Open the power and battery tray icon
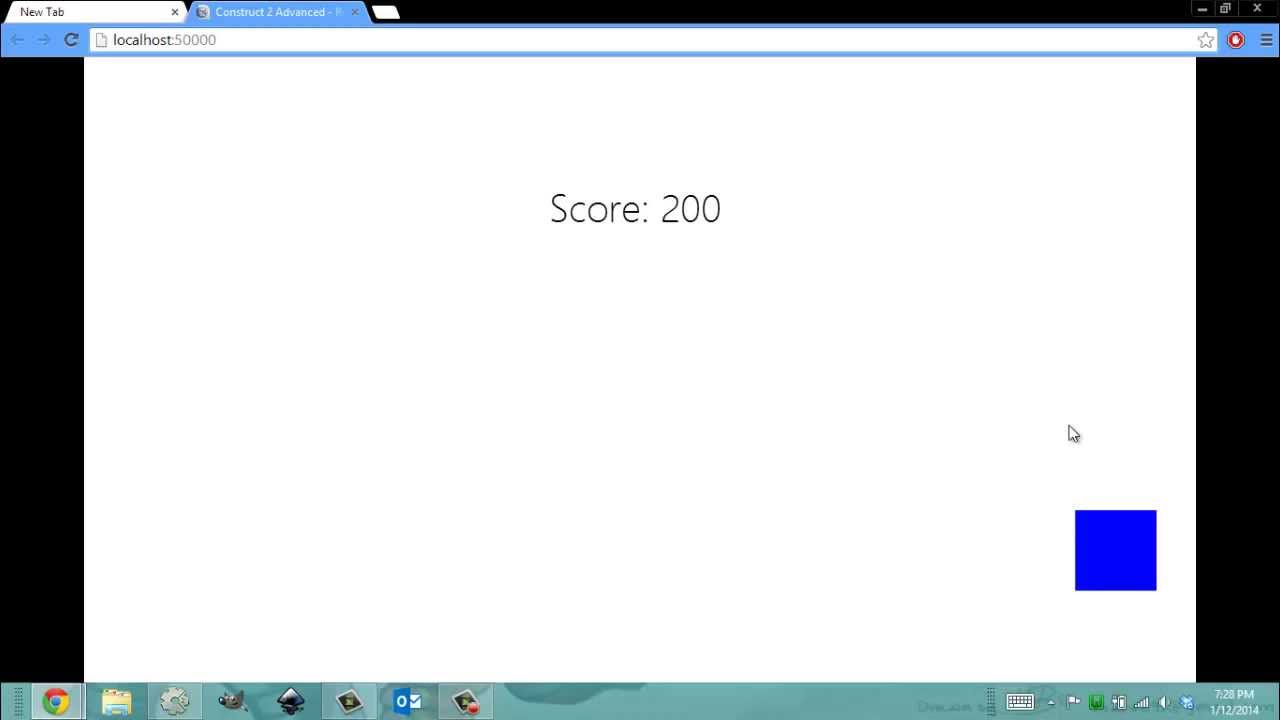This screenshot has height=720, width=1280. pos(1119,702)
